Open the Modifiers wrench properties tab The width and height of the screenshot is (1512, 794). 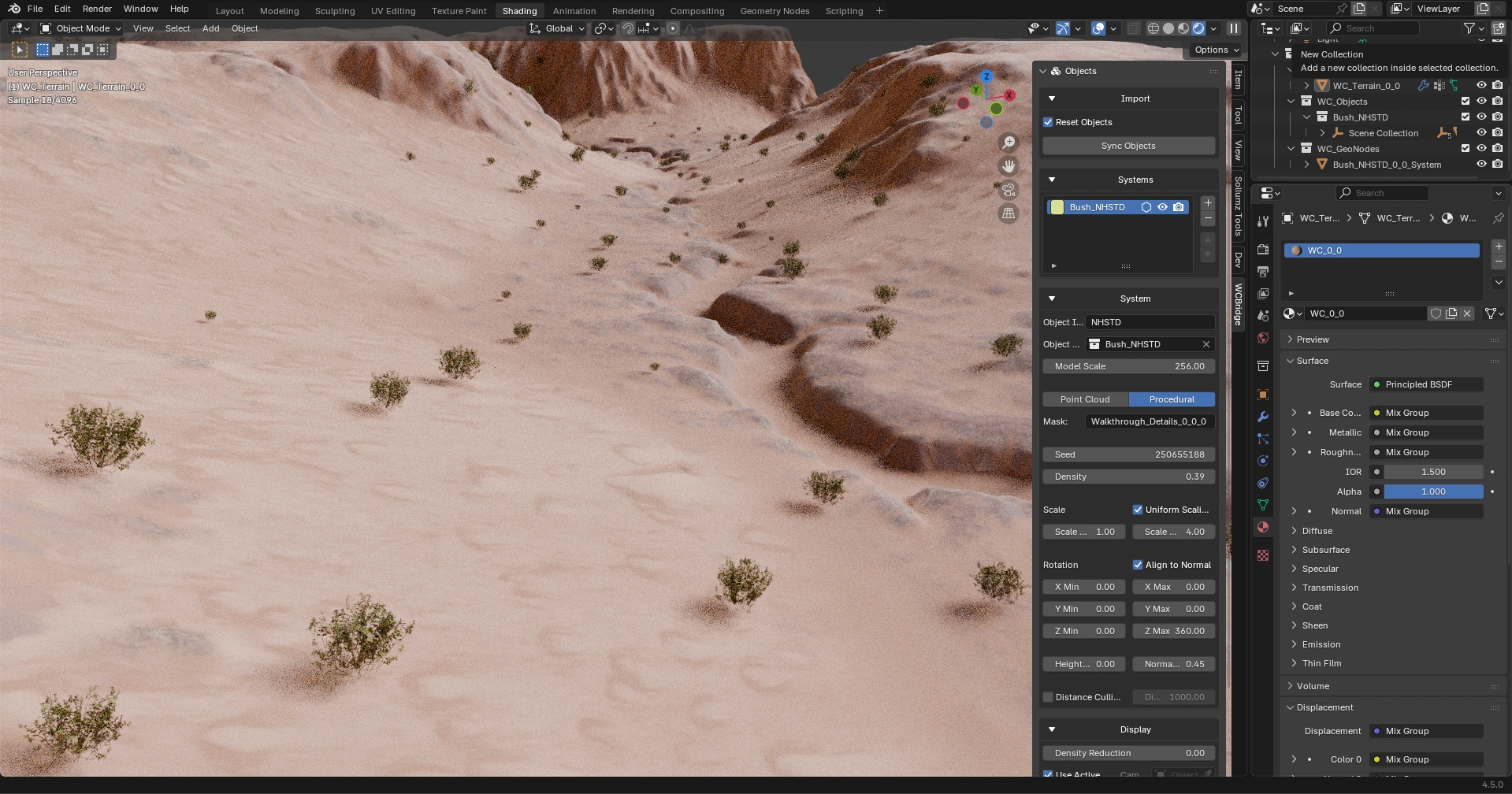coord(1263,417)
